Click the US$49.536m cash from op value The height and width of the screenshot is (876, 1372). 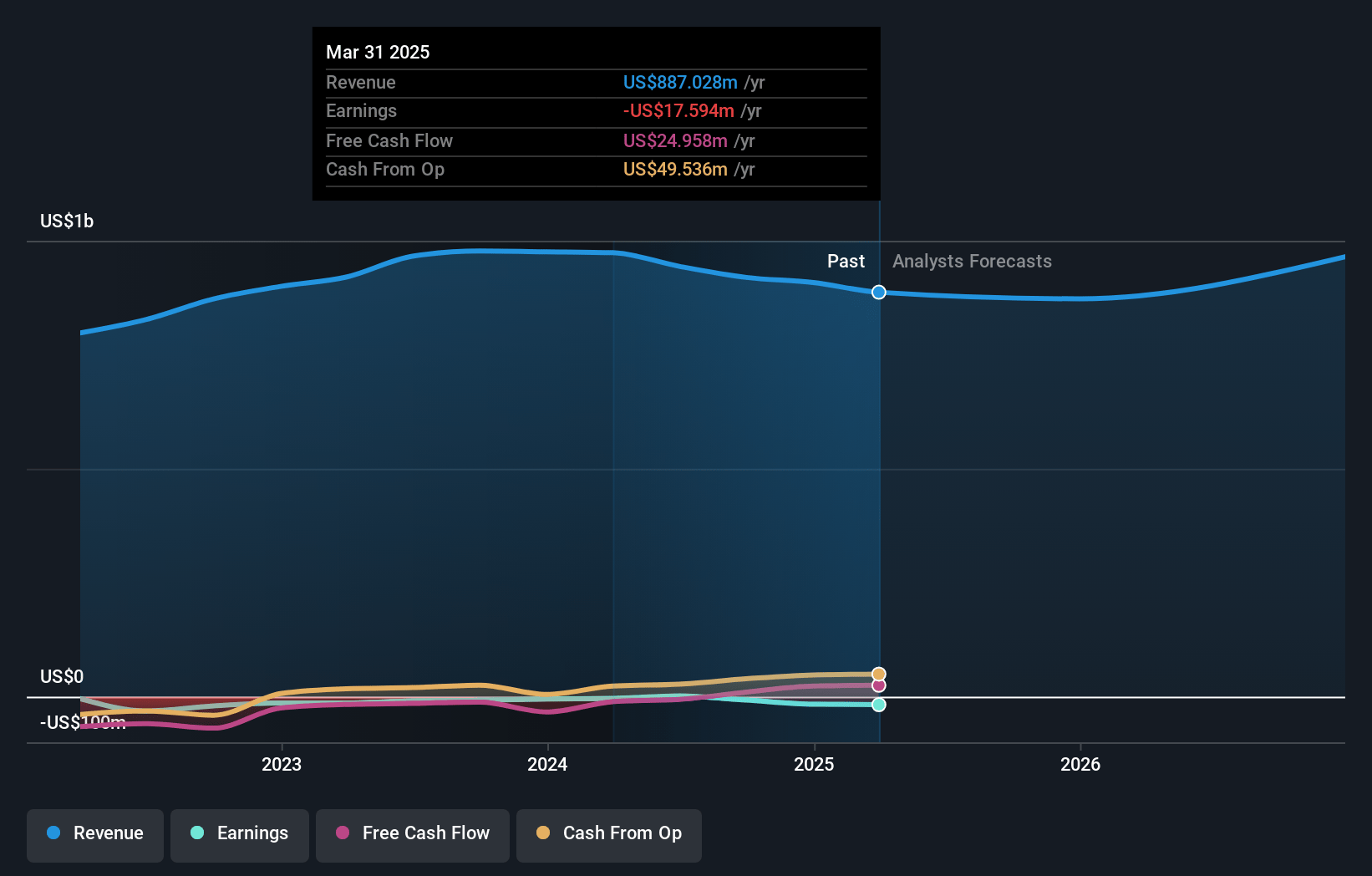(675, 169)
